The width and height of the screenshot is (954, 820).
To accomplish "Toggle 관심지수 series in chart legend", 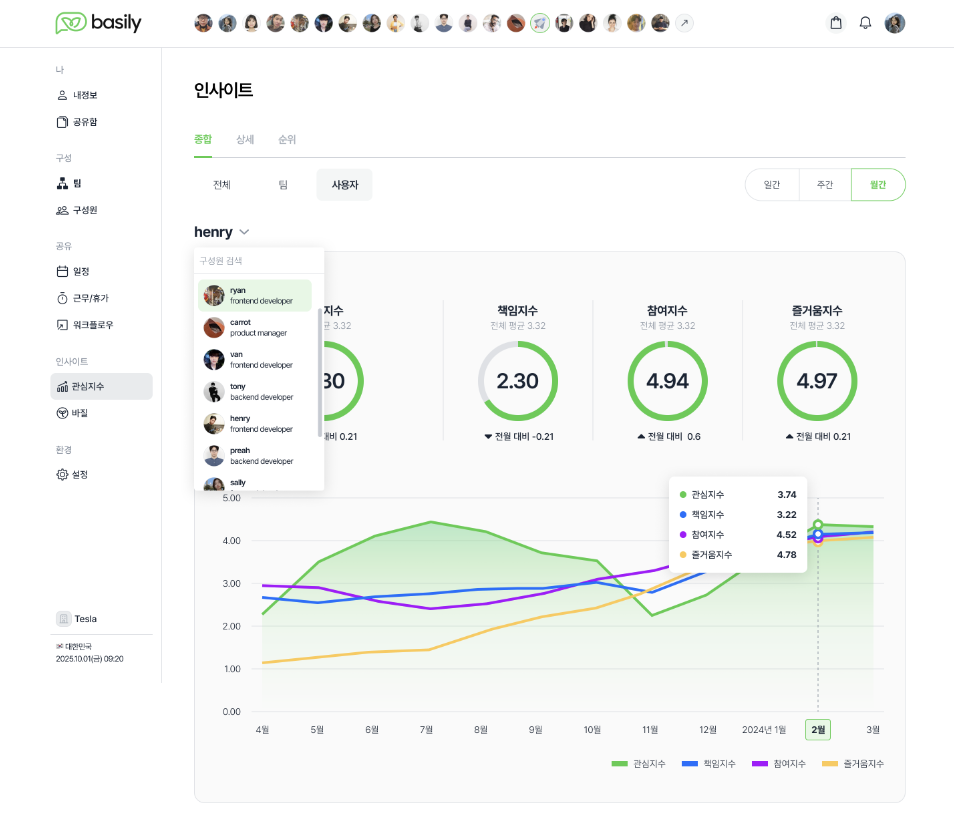I will point(638,764).
